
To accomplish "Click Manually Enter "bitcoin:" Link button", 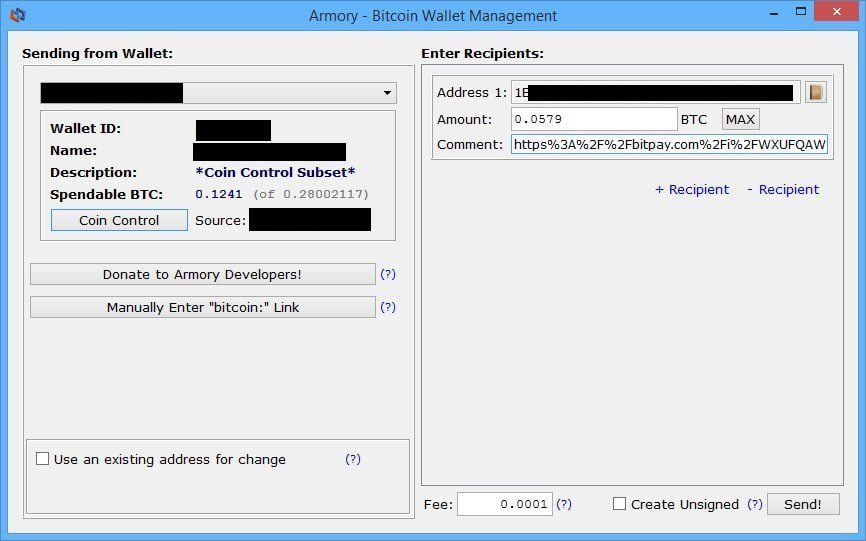I will click(203, 307).
